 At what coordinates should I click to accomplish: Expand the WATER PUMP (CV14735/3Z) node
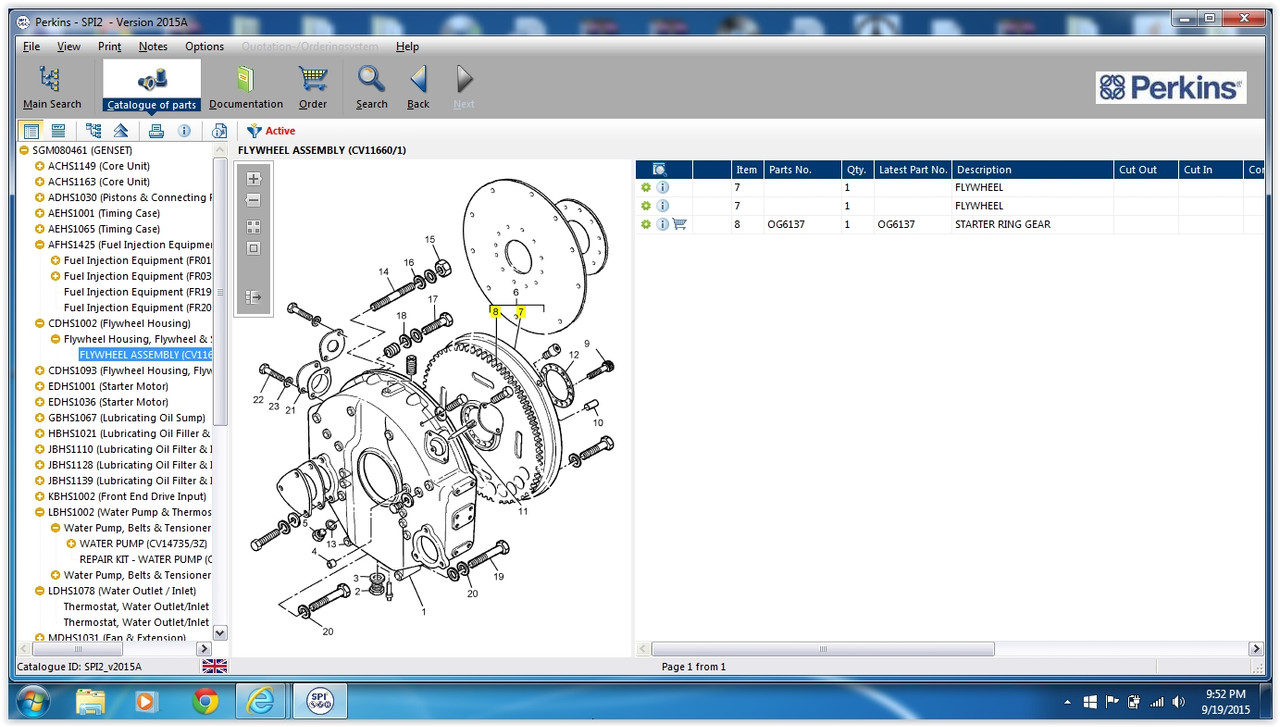pyautogui.click(x=71, y=544)
